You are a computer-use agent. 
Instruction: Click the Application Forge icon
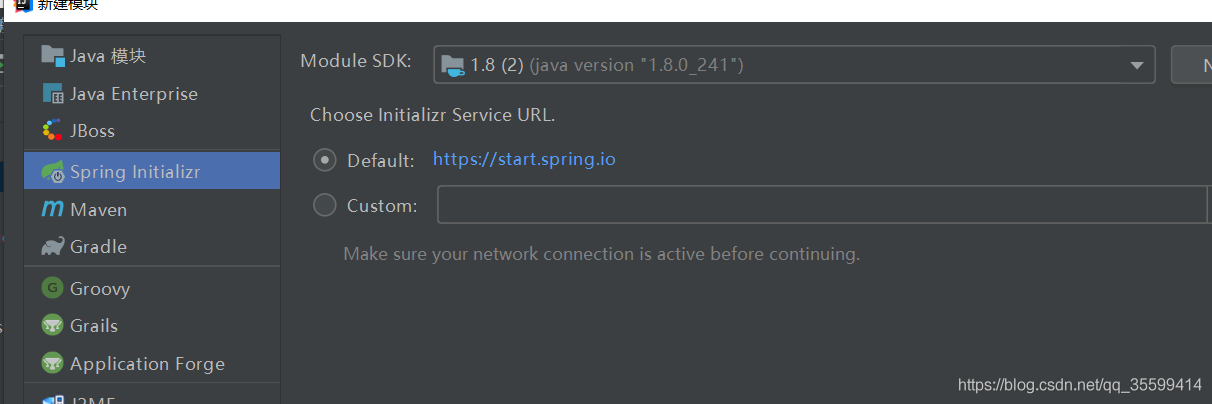pyautogui.click(x=52, y=363)
